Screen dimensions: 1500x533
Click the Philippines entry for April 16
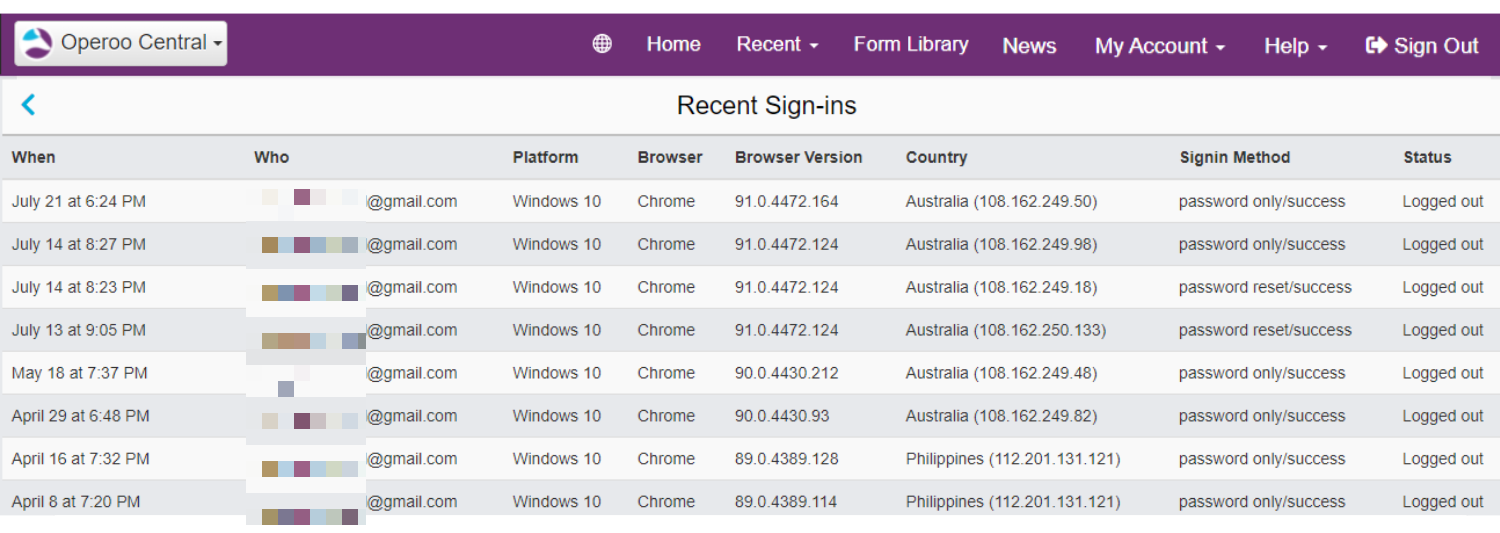click(1013, 459)
